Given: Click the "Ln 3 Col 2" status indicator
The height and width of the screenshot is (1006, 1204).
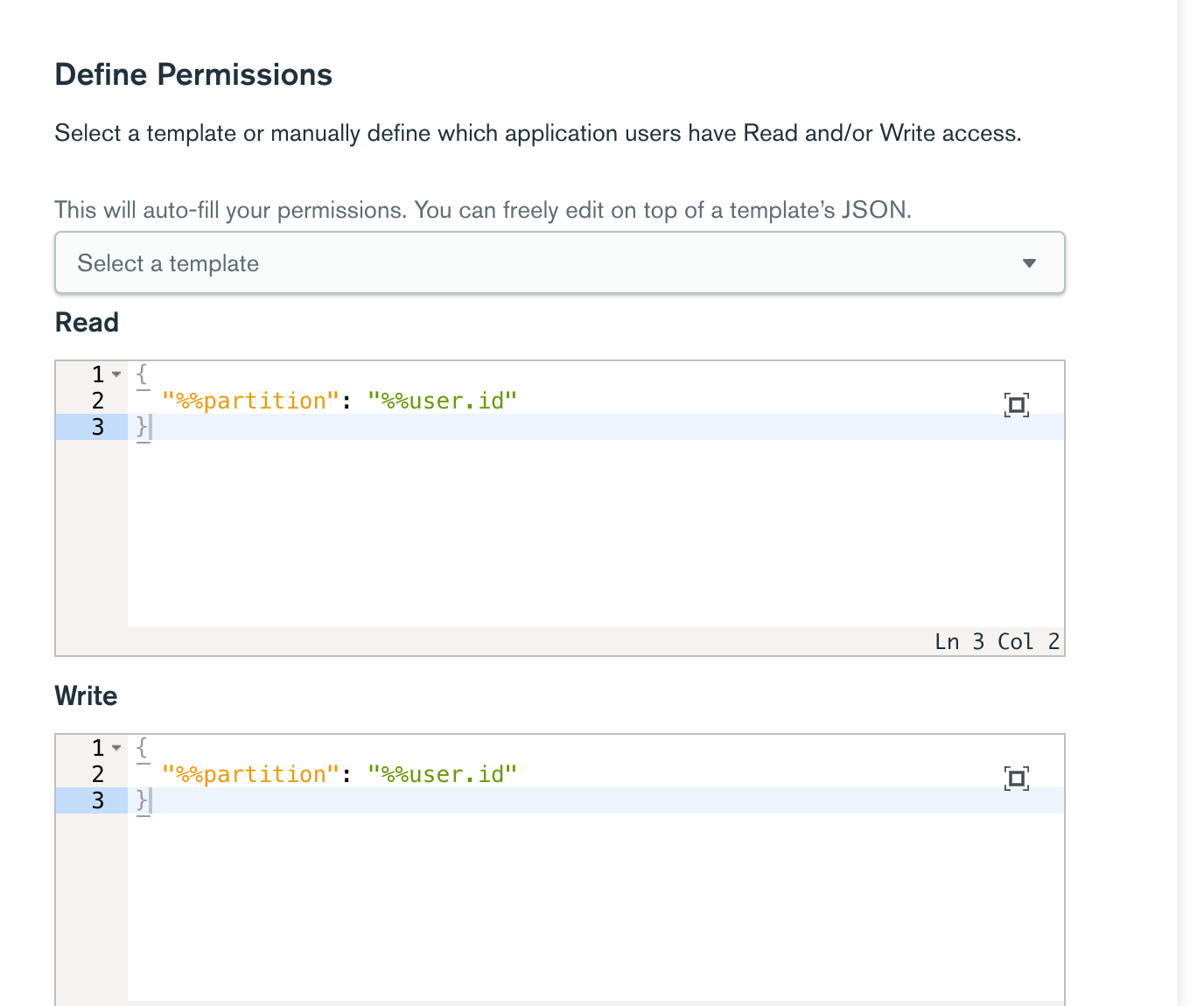Looking at the screenshot, I should point(997,642).
